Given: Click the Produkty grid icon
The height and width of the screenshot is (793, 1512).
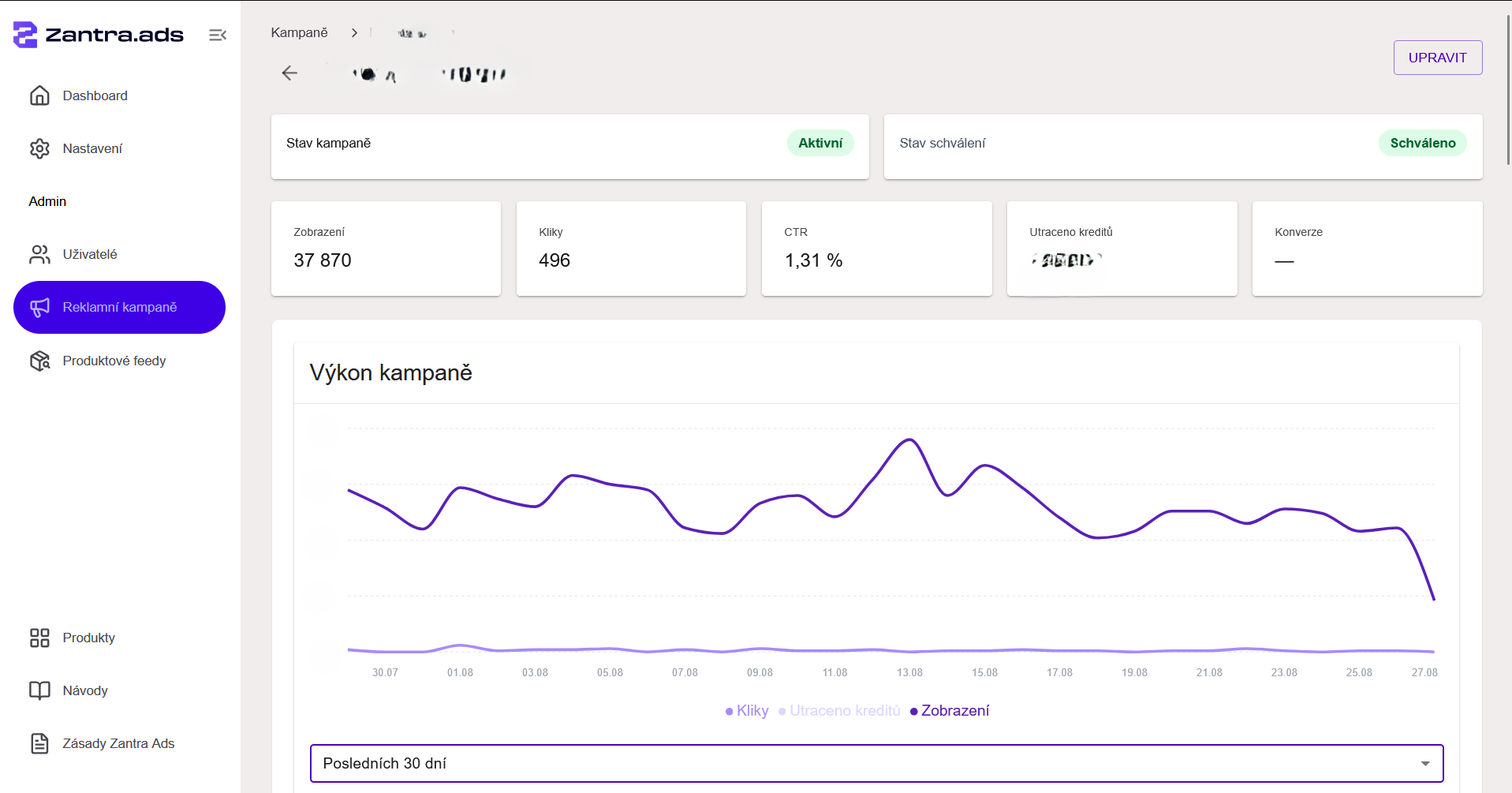Looking at the screenshot, I should pyautogui.click(x=39, y=638).
